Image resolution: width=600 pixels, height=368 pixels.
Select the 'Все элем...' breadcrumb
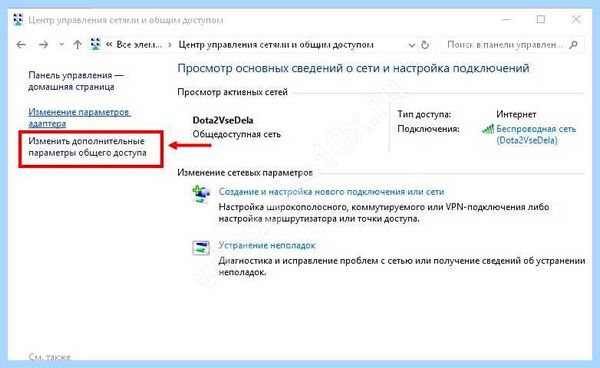pos(139,45)
